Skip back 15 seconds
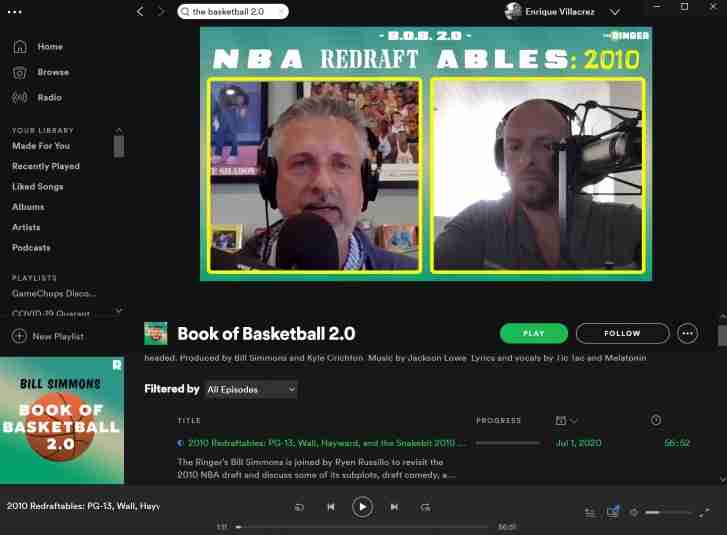The height and width of the screenshot is (535, 727). tap(300, 507)
